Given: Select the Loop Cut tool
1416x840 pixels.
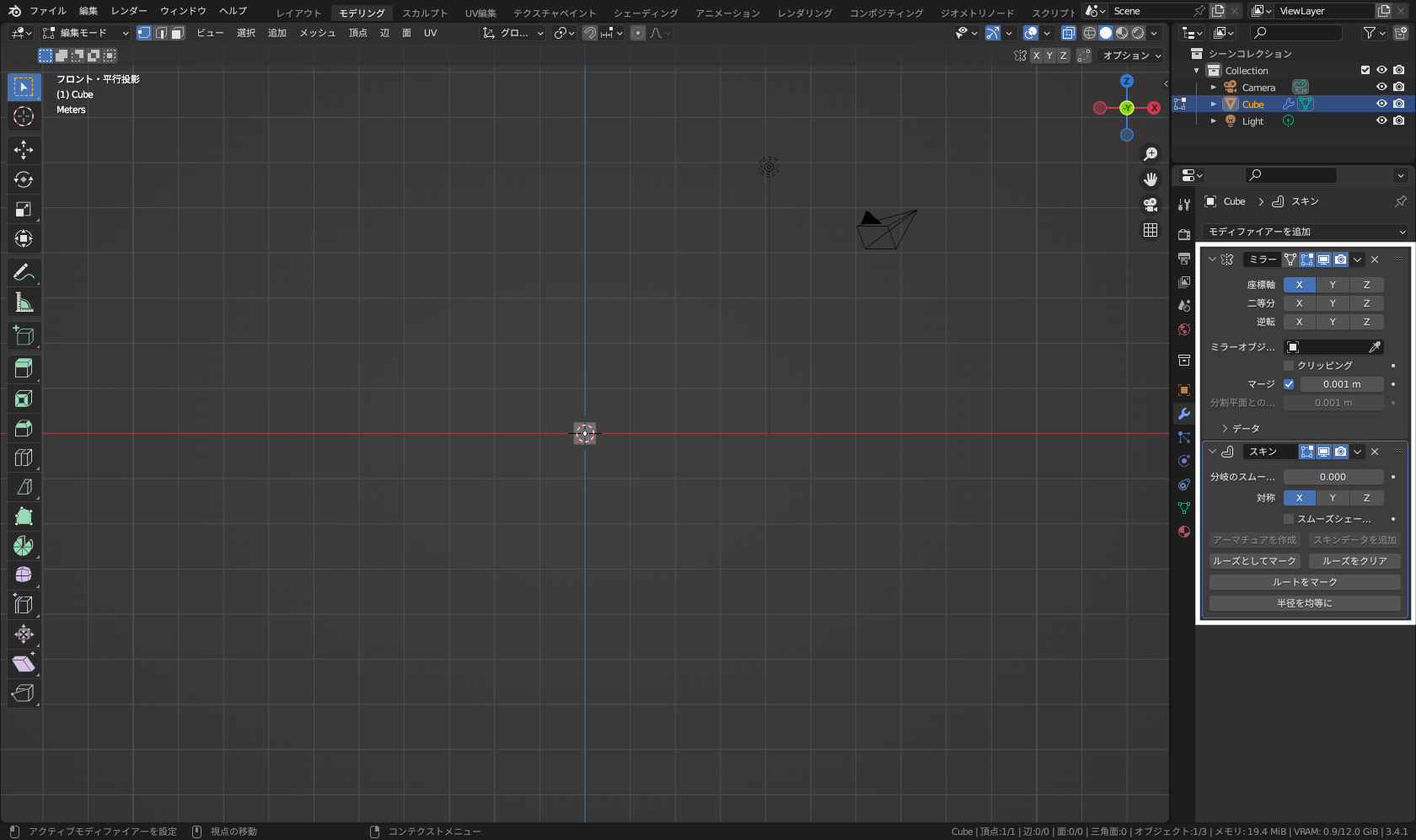Looking at the screenshot, I should click(24, 457).
